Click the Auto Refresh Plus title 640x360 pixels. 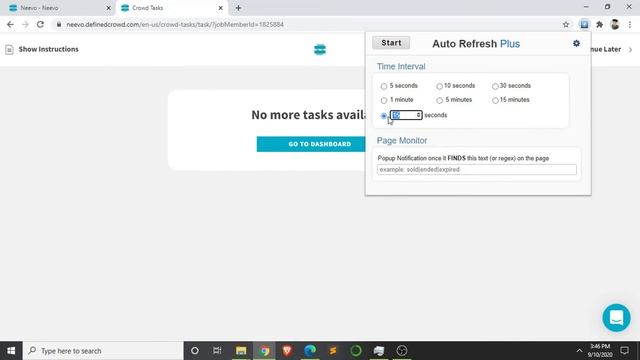pos(476,44)
